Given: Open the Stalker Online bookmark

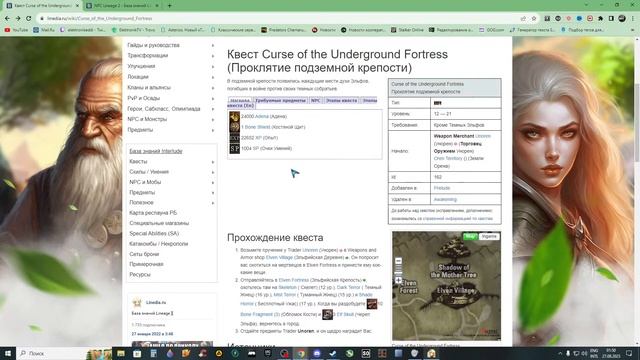Looking at the screenshot, I should (407, 30).
